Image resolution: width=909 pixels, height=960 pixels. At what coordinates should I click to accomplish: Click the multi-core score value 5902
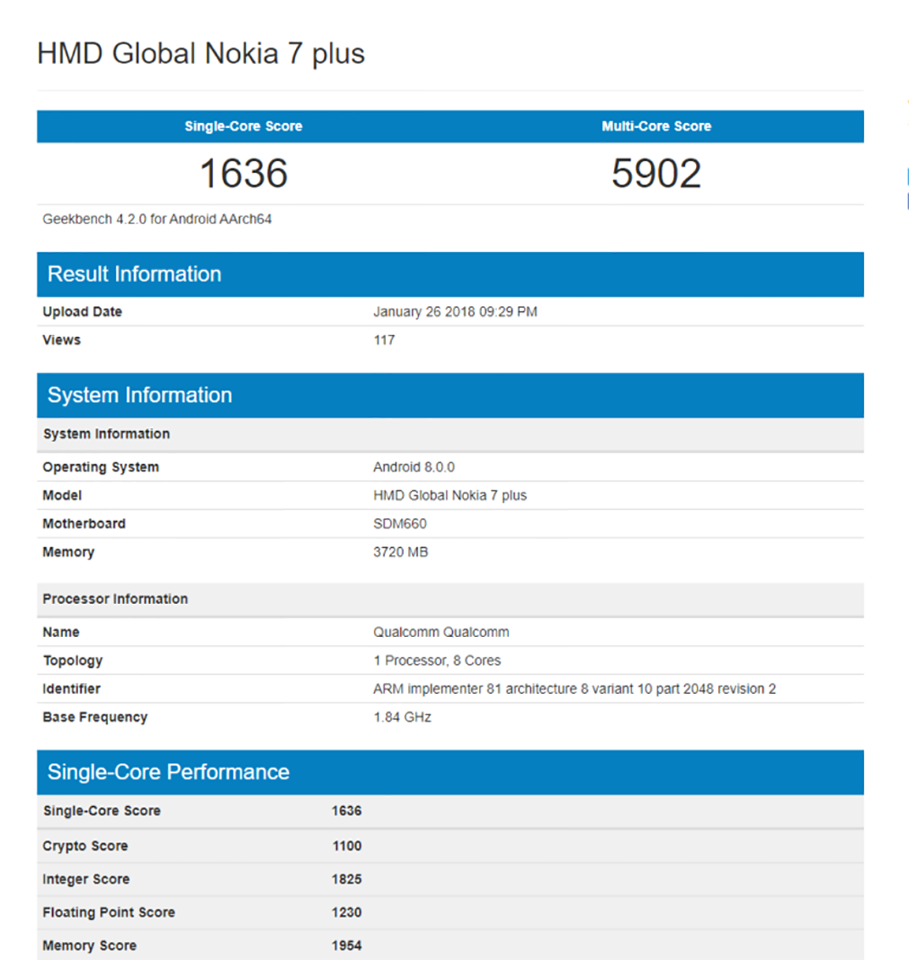656,173
